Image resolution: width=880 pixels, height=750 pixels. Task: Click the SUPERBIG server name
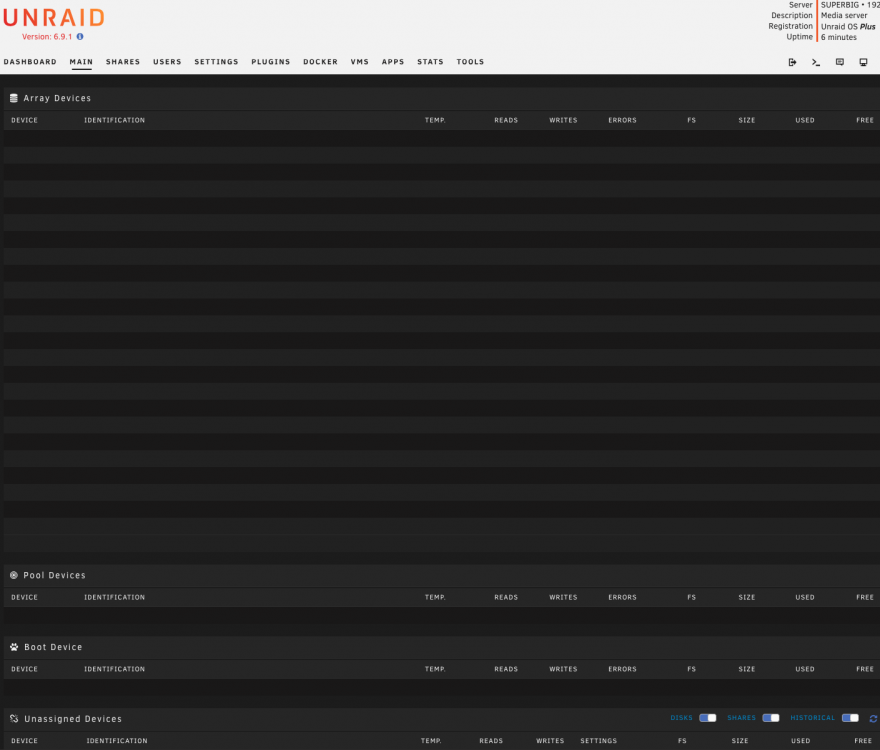840,4
